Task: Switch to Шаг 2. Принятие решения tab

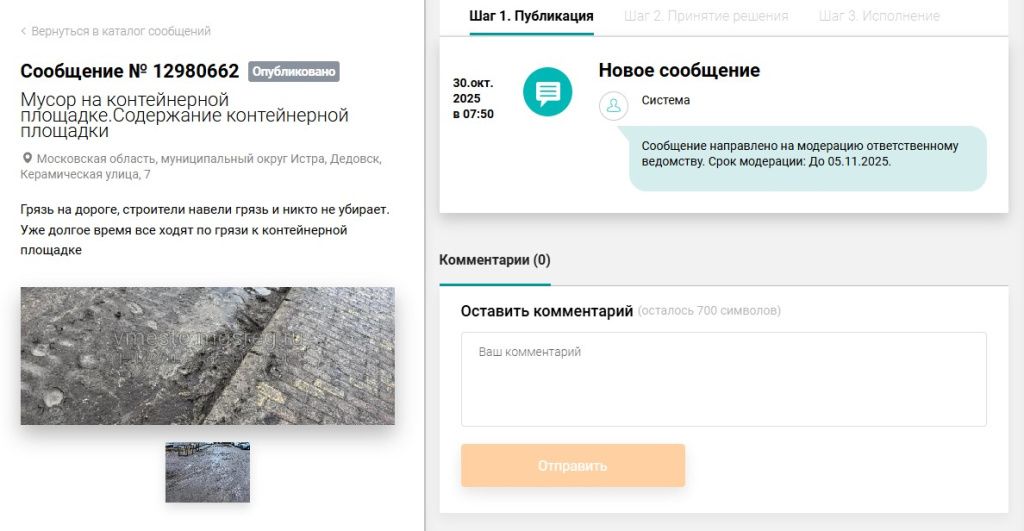Action: tap(706, 16)
